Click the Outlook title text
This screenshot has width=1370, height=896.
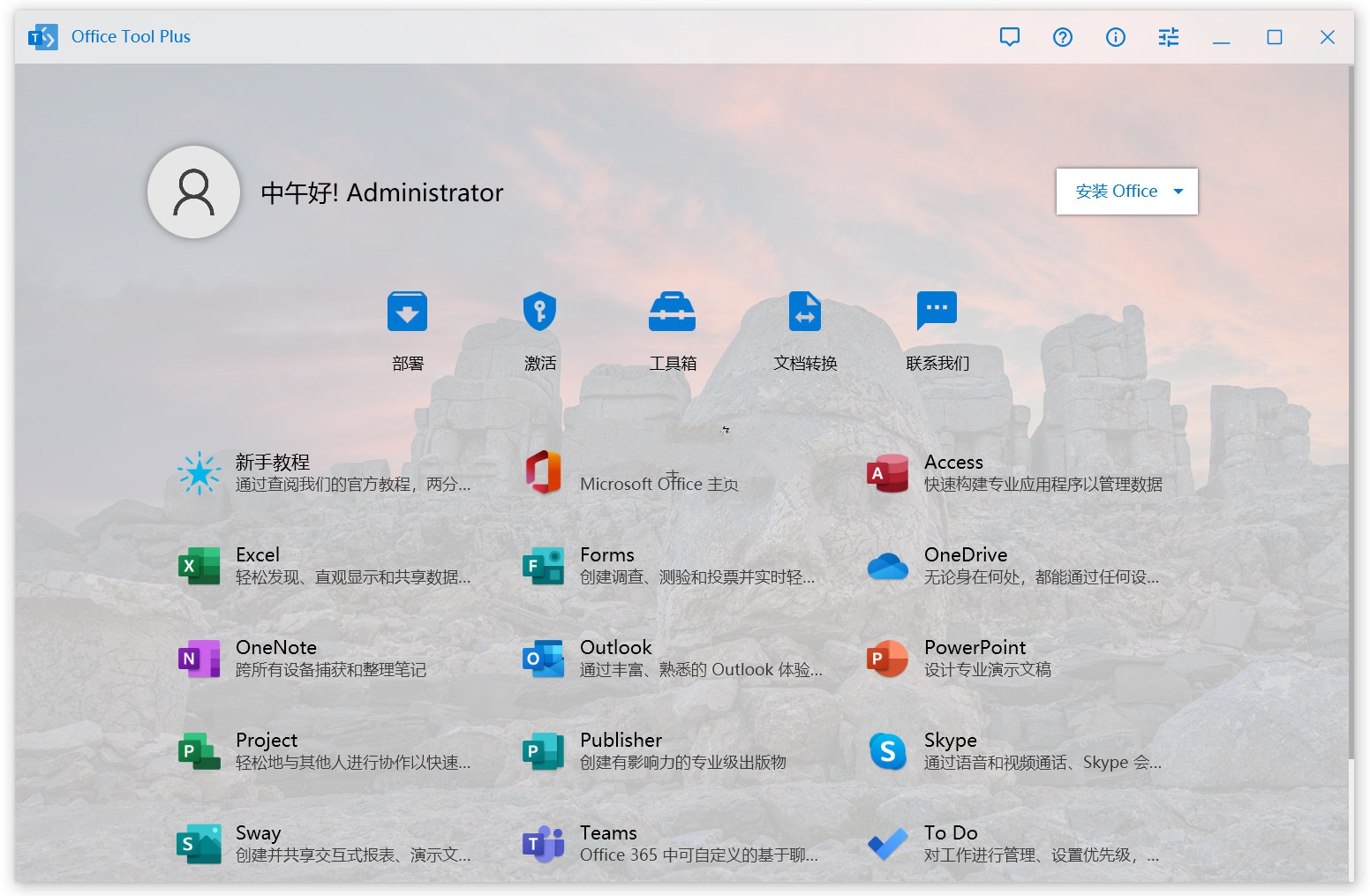coord(615,647)
